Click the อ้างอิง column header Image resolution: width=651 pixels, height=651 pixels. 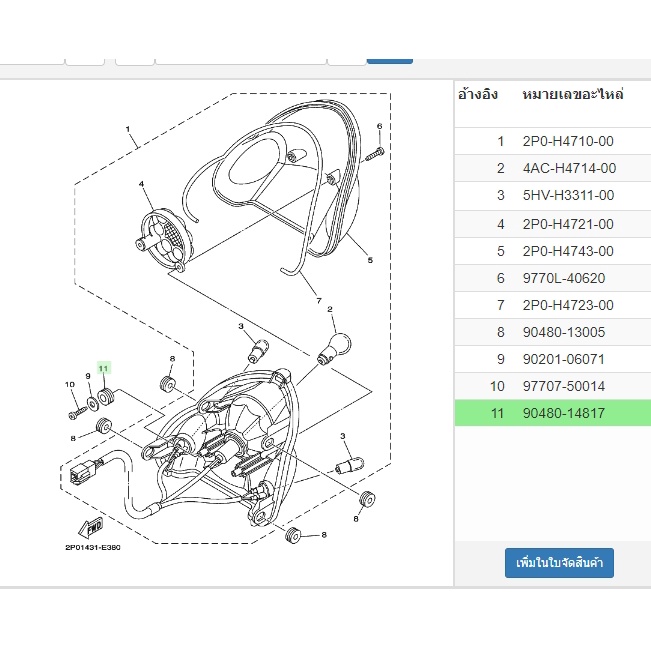pos(478,95)
